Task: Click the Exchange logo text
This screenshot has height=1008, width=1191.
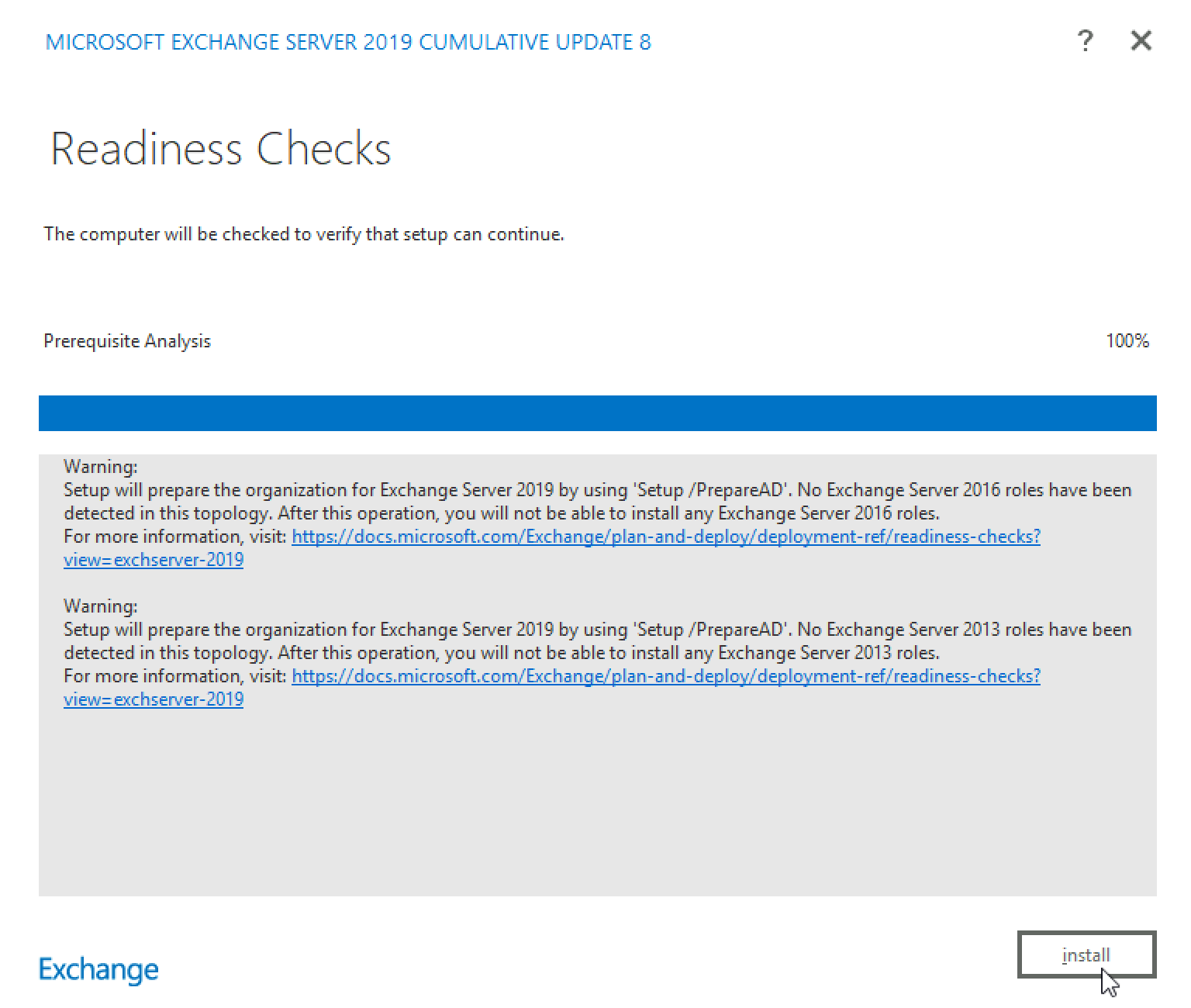Action: tap(98, 969)
